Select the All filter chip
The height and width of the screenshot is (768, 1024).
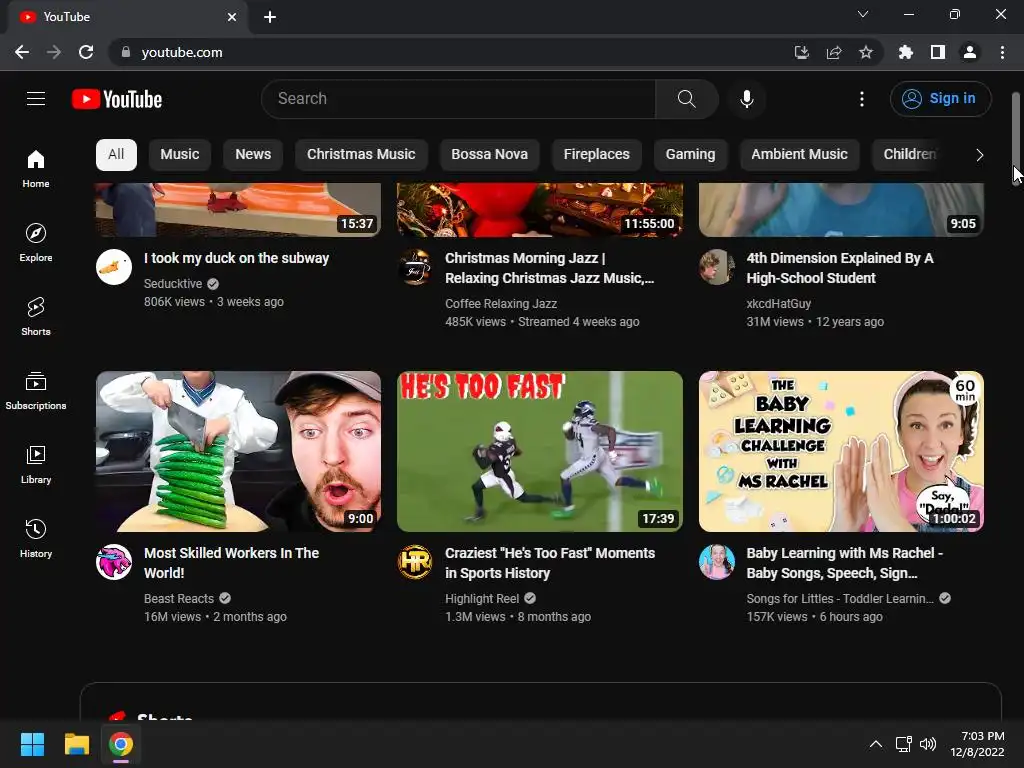click(x=116, y=154)
